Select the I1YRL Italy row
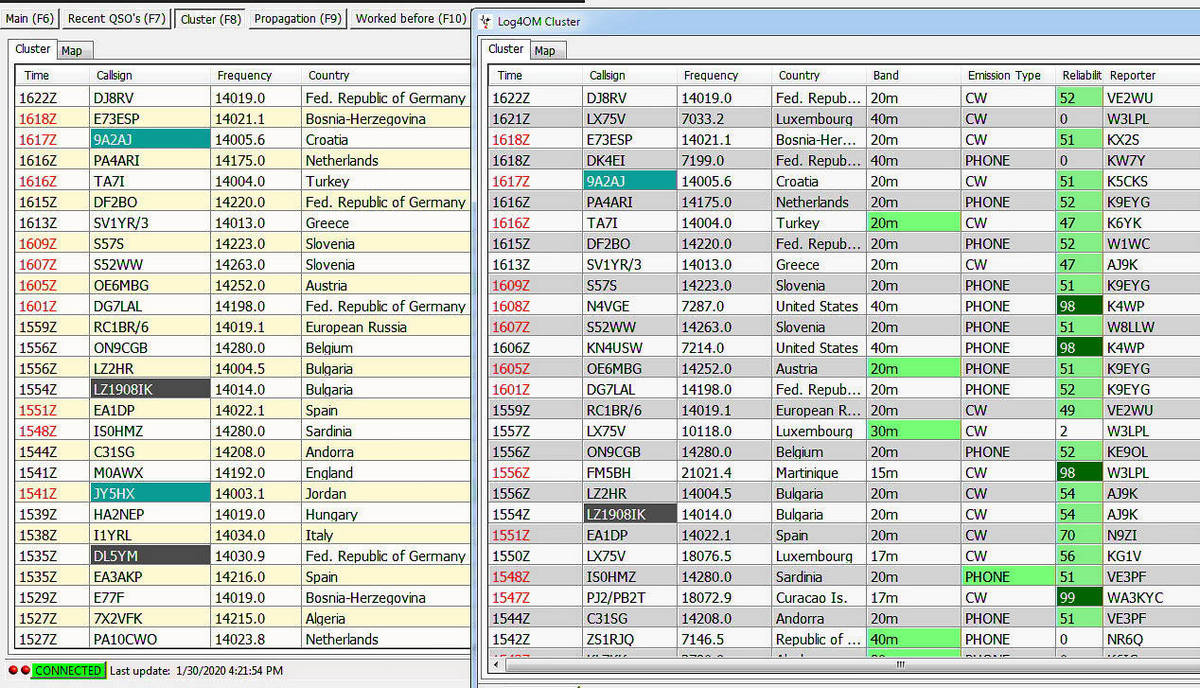1200x688 pixels. click(x=242, y=535)
